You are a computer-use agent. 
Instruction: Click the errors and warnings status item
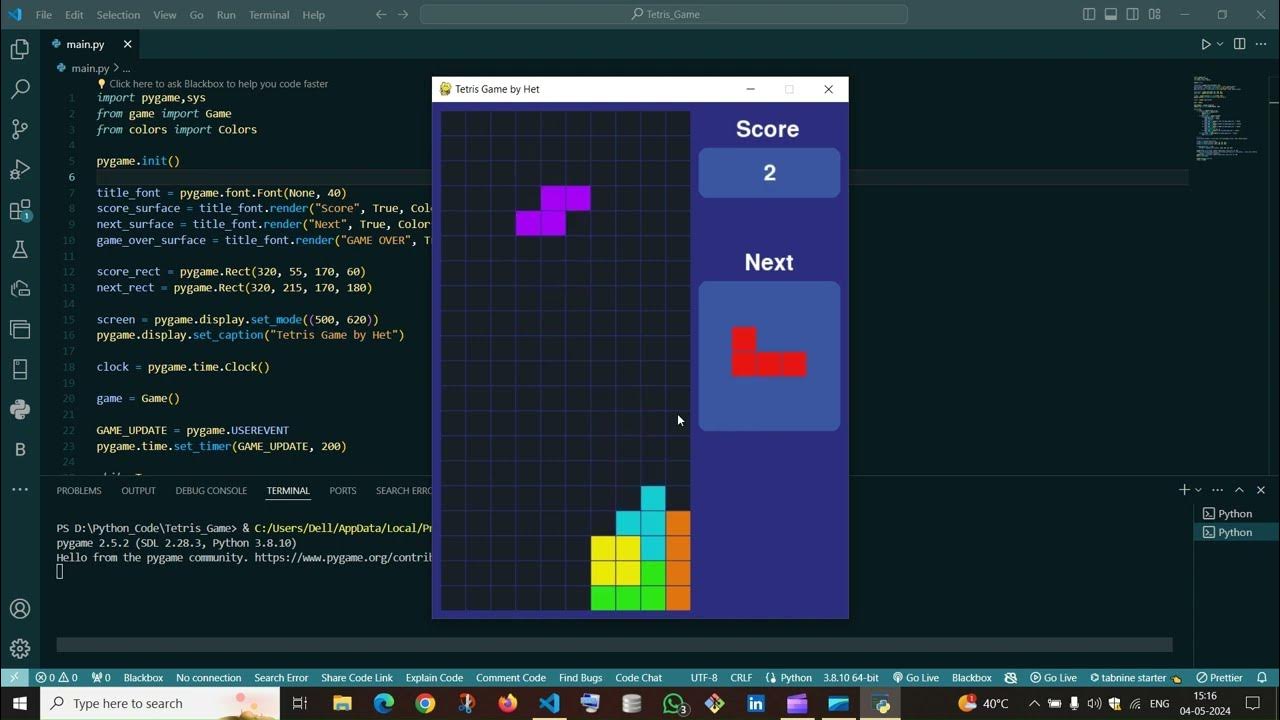[x=57, y=677]
